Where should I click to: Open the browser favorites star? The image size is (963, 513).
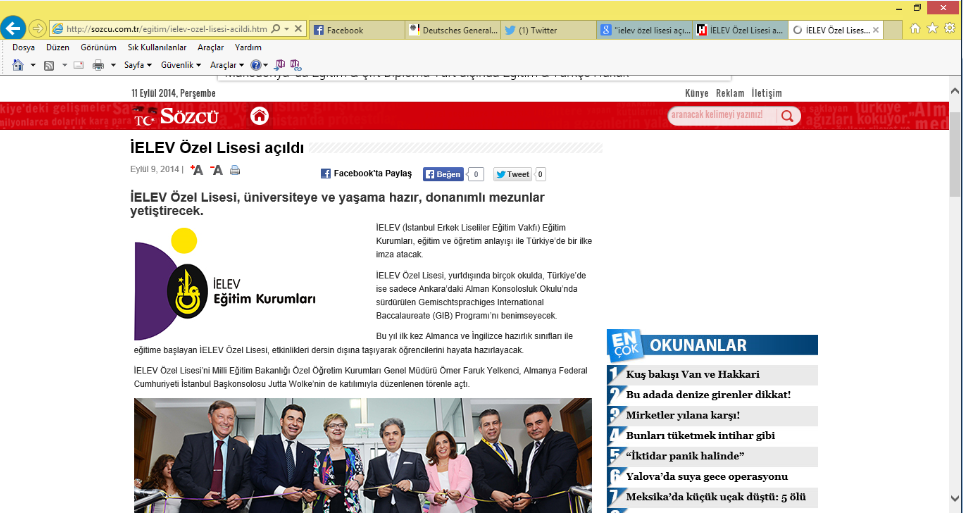[933, 29]
